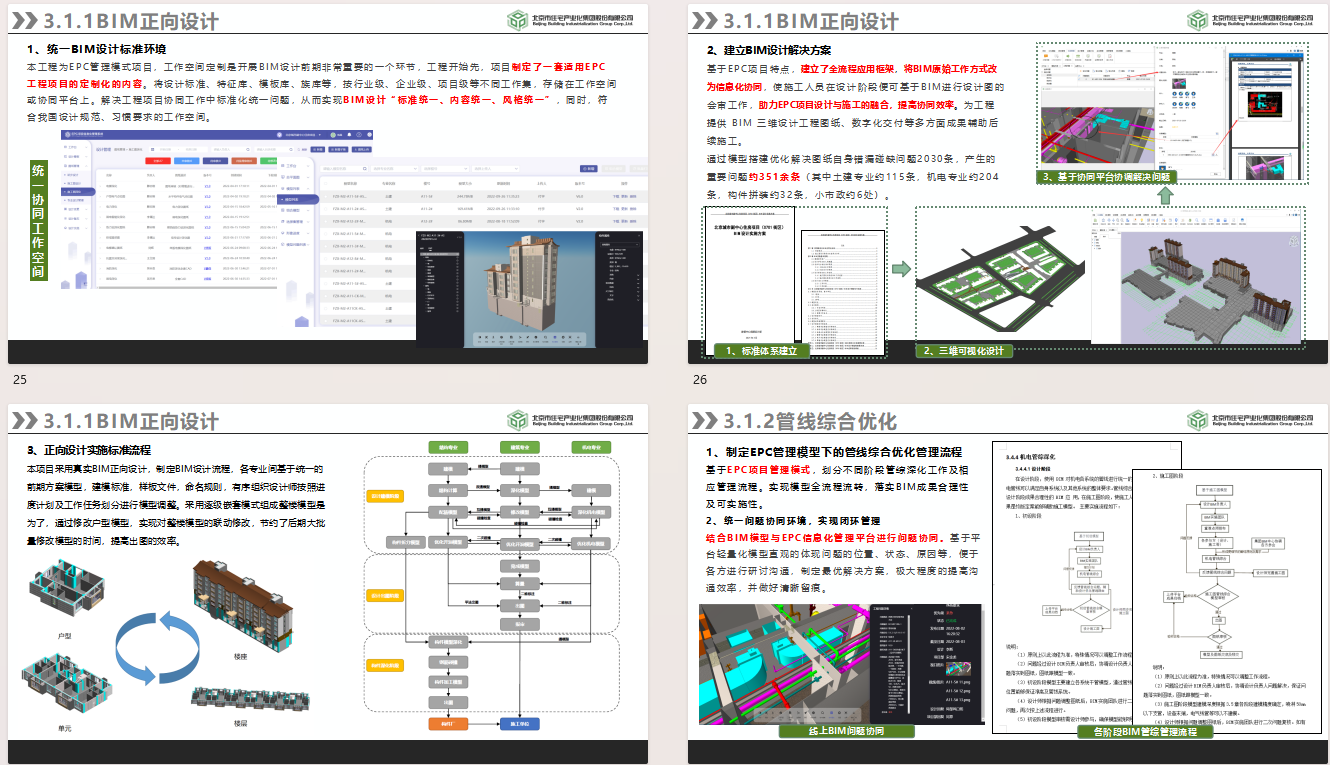Click the double chevron beside 3.1.2管线综合优化 title
1330x765 pixels.
[x=704, y=421]
